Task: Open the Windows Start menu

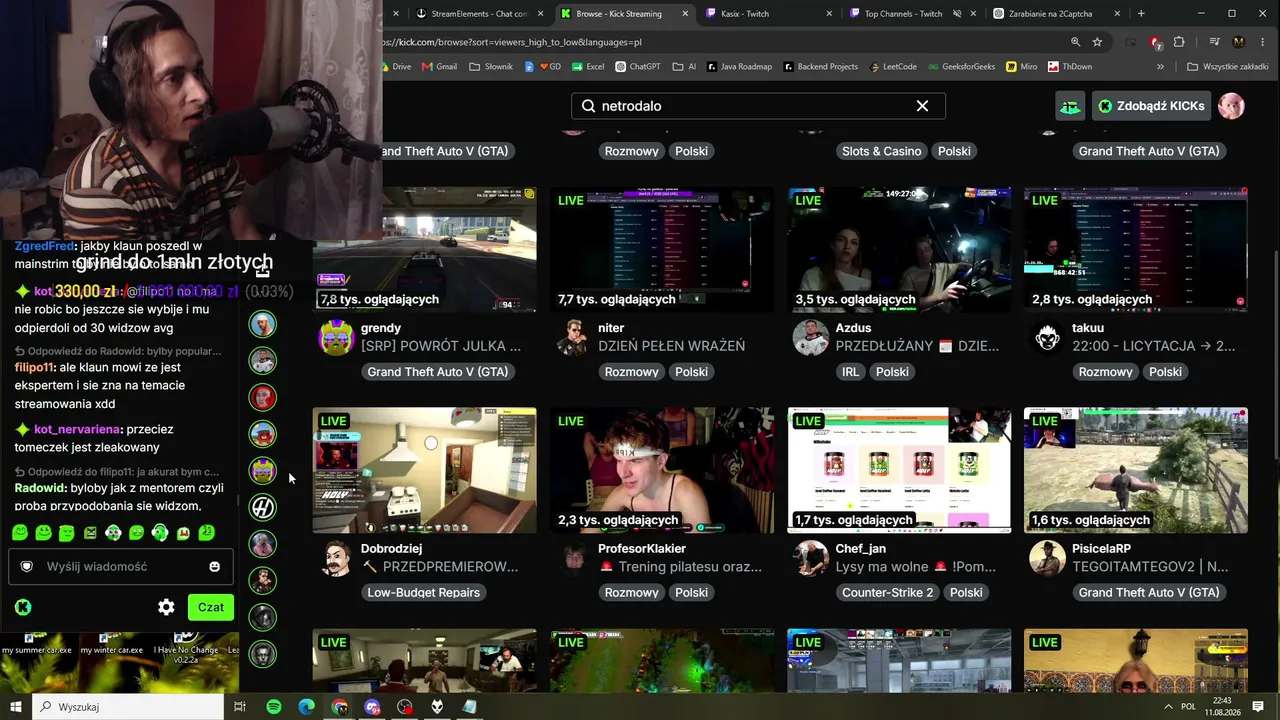Action: click(16, 707)
